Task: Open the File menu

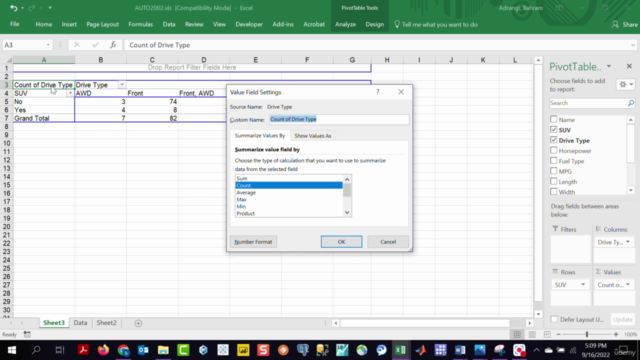Action: (x=15, y=24)
